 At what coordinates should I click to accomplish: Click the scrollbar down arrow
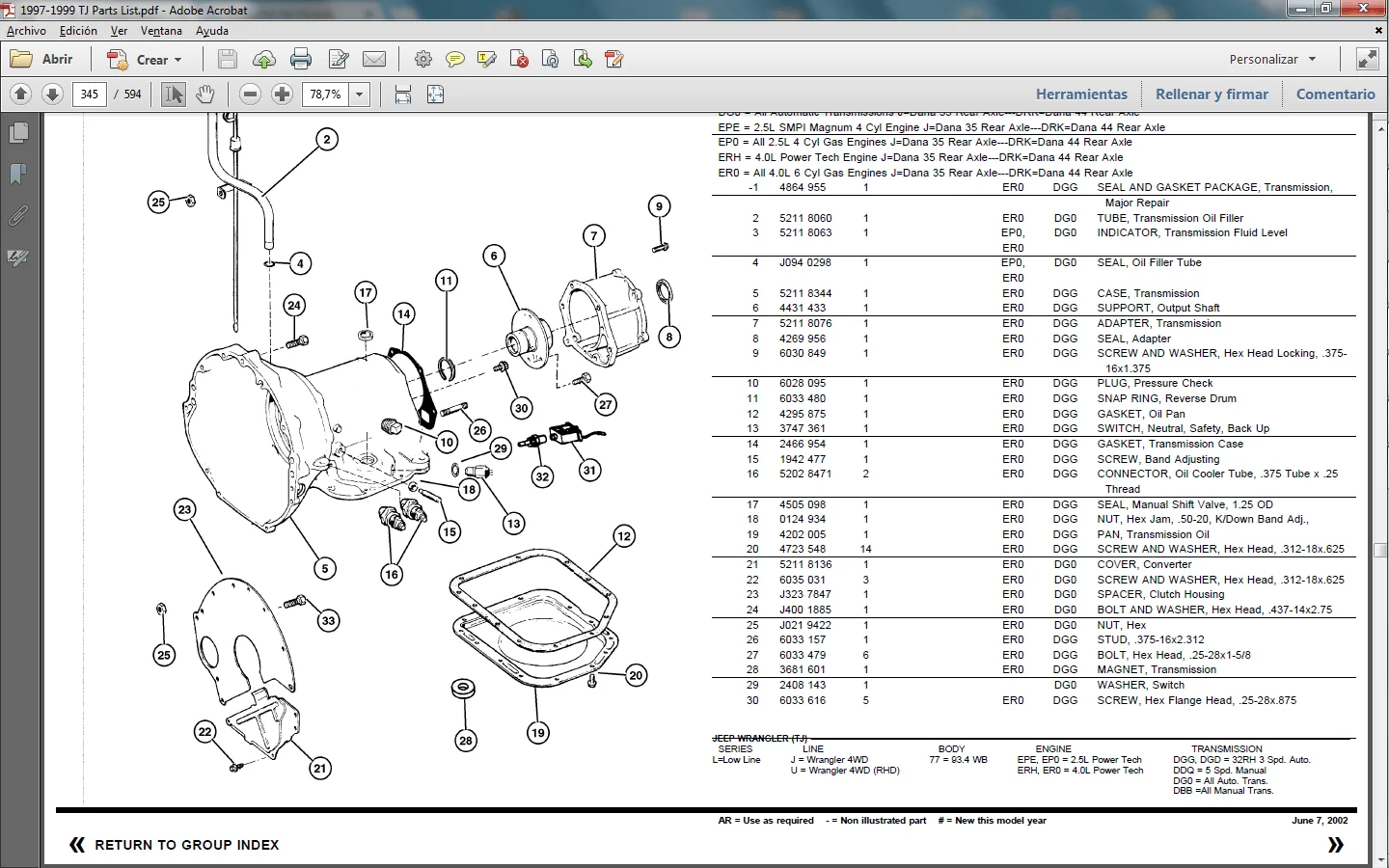(1380, 859)
